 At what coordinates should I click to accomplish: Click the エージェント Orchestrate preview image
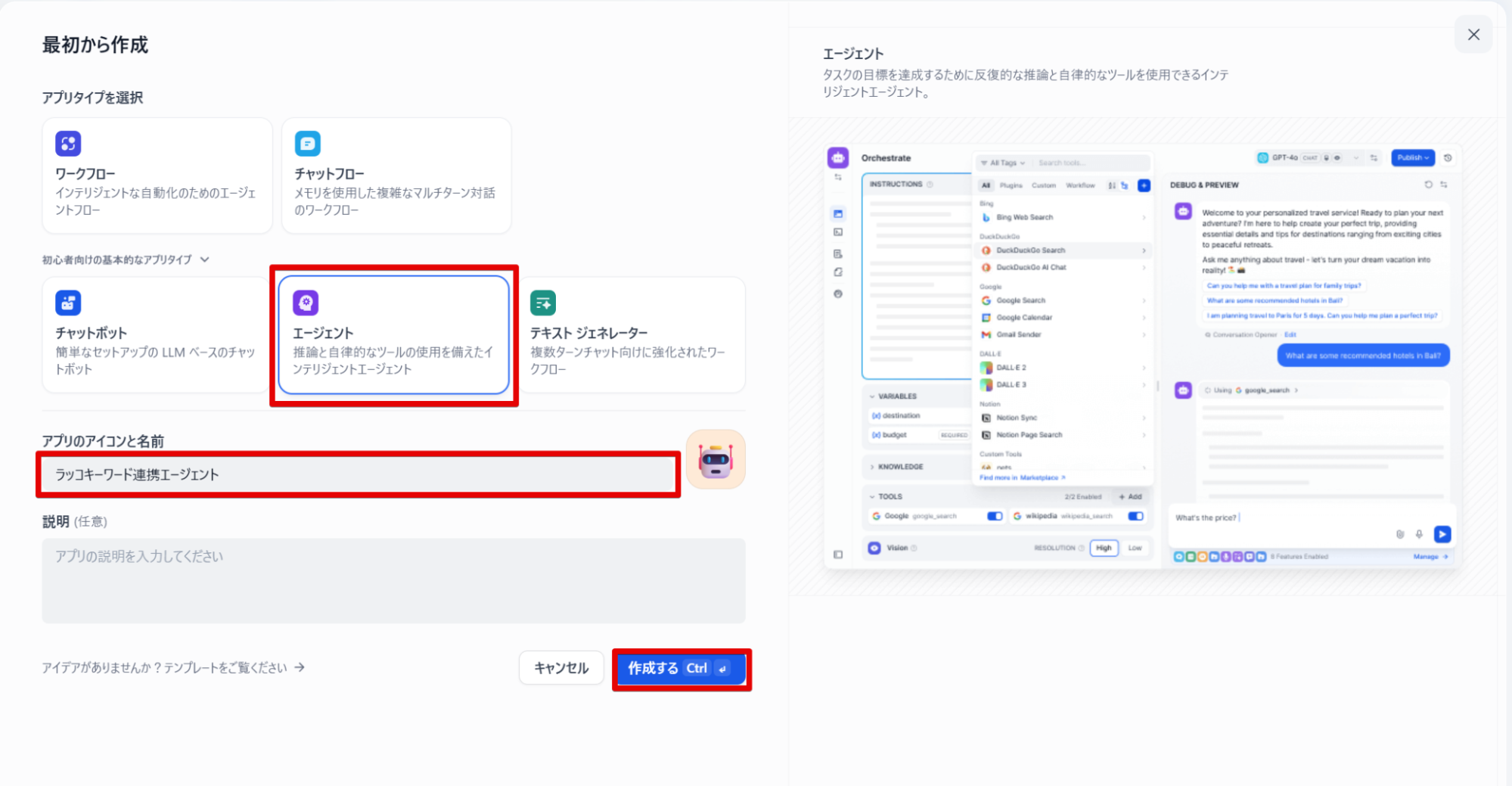pyautogui.click(x=1142, y=356)
